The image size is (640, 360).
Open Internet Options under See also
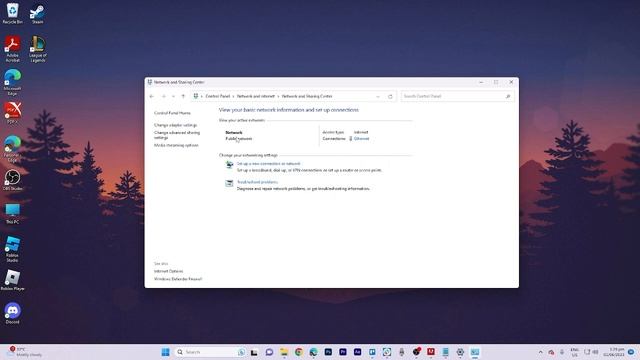pos(169,271)
